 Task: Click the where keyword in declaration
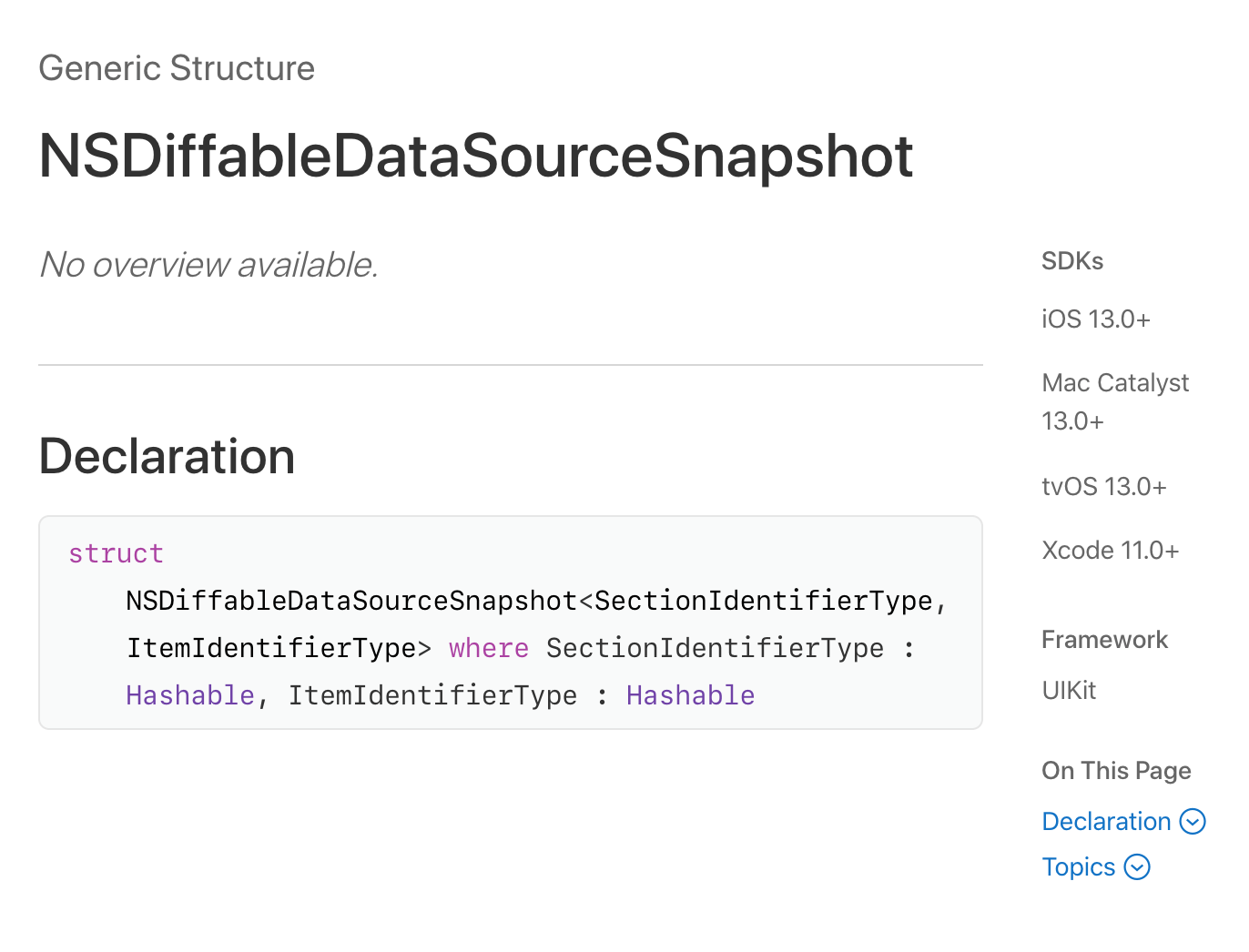(489, 649)
